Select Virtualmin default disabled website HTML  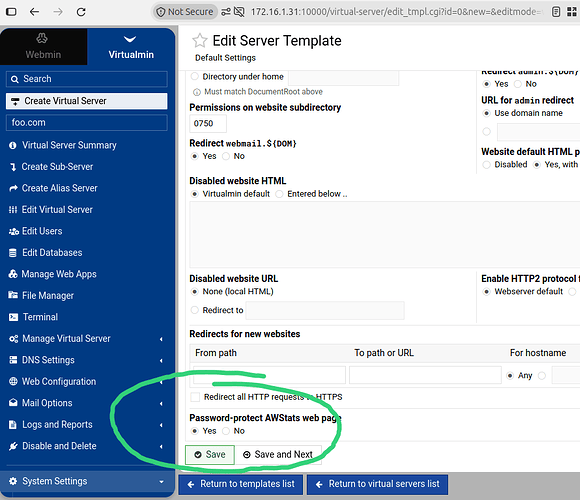[195, 194]
